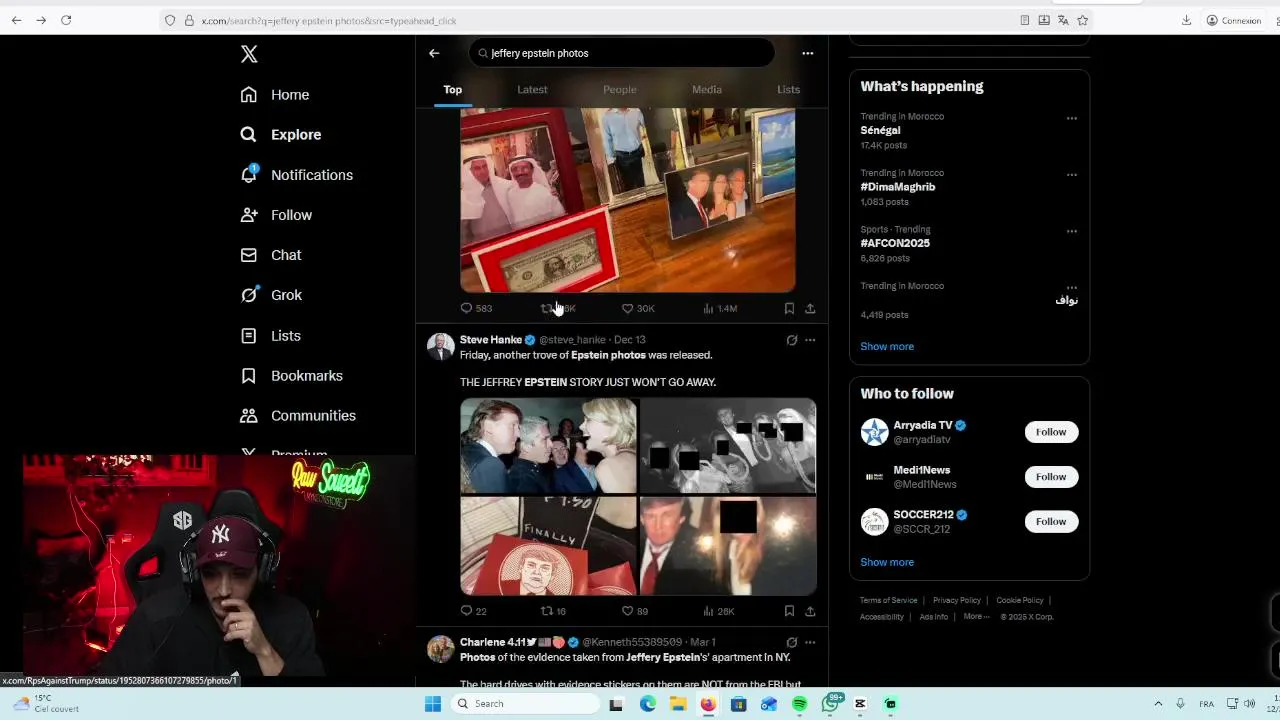Open more options for Sénégal trend
This screenshot has height=720, width=1280.
(x=1071, y=118)
